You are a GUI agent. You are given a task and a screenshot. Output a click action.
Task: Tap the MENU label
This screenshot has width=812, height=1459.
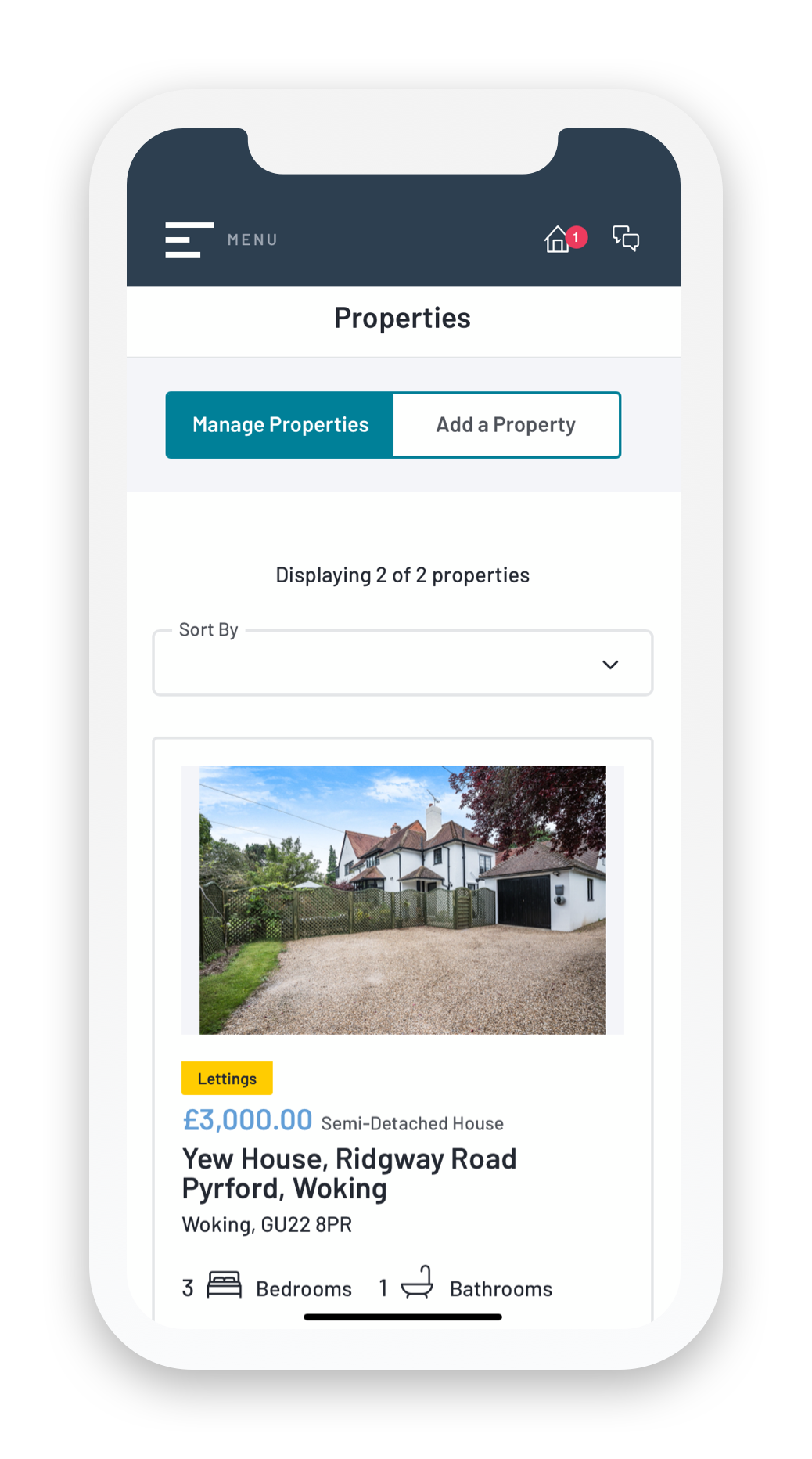point(253,240)
